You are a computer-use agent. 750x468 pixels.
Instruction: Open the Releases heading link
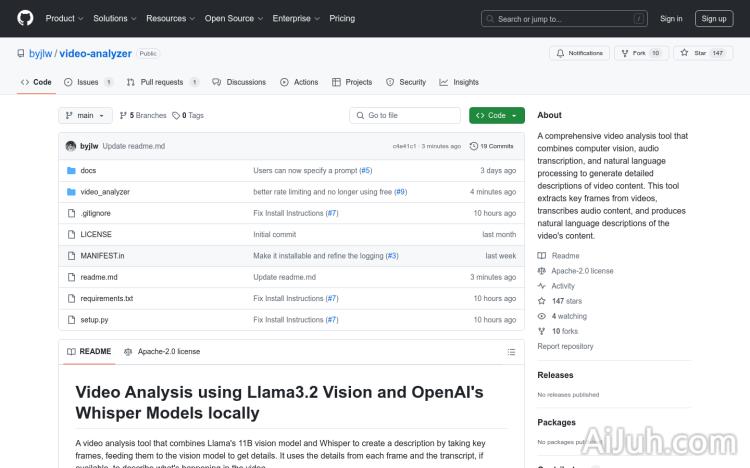(x=555, y=375)
